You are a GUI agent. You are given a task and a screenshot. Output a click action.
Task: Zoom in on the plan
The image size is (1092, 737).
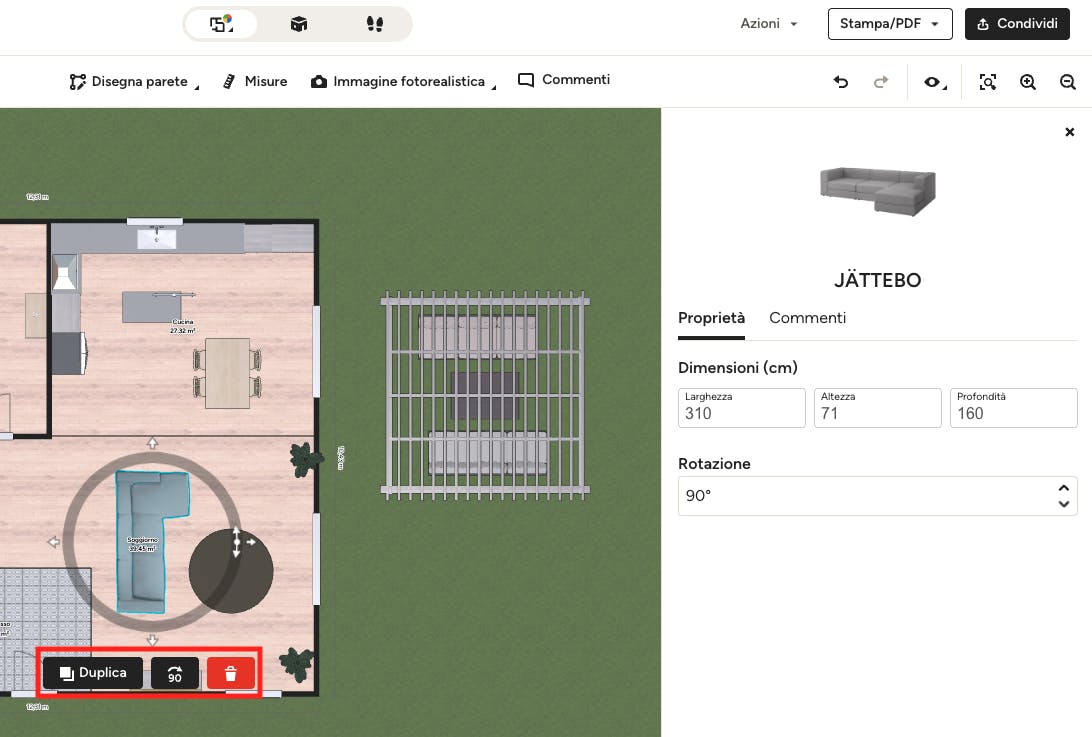pos(1028,82)
